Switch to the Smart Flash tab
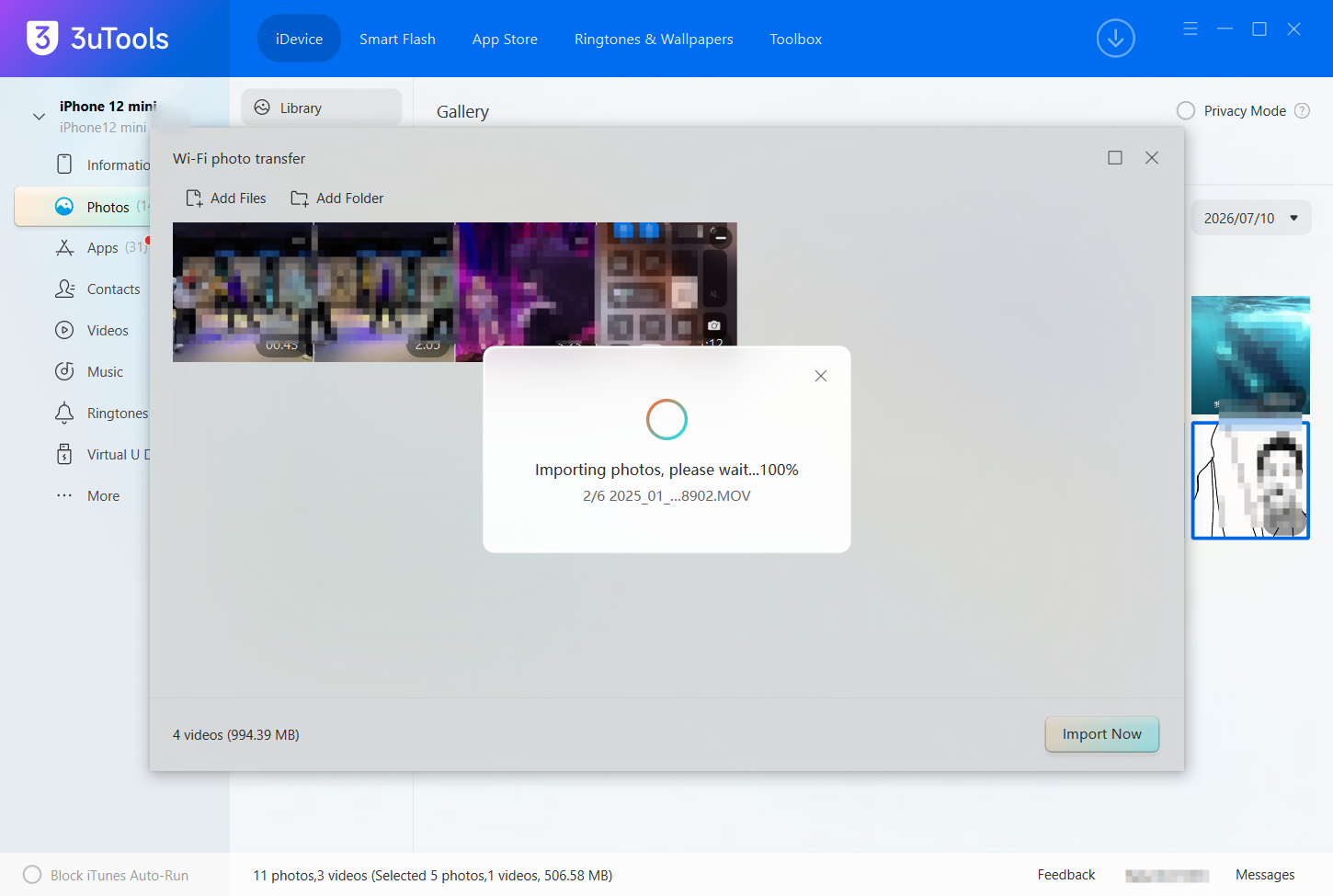Image resolution: width=1333 pixels, height=896 pixels. tap(397, 39)
